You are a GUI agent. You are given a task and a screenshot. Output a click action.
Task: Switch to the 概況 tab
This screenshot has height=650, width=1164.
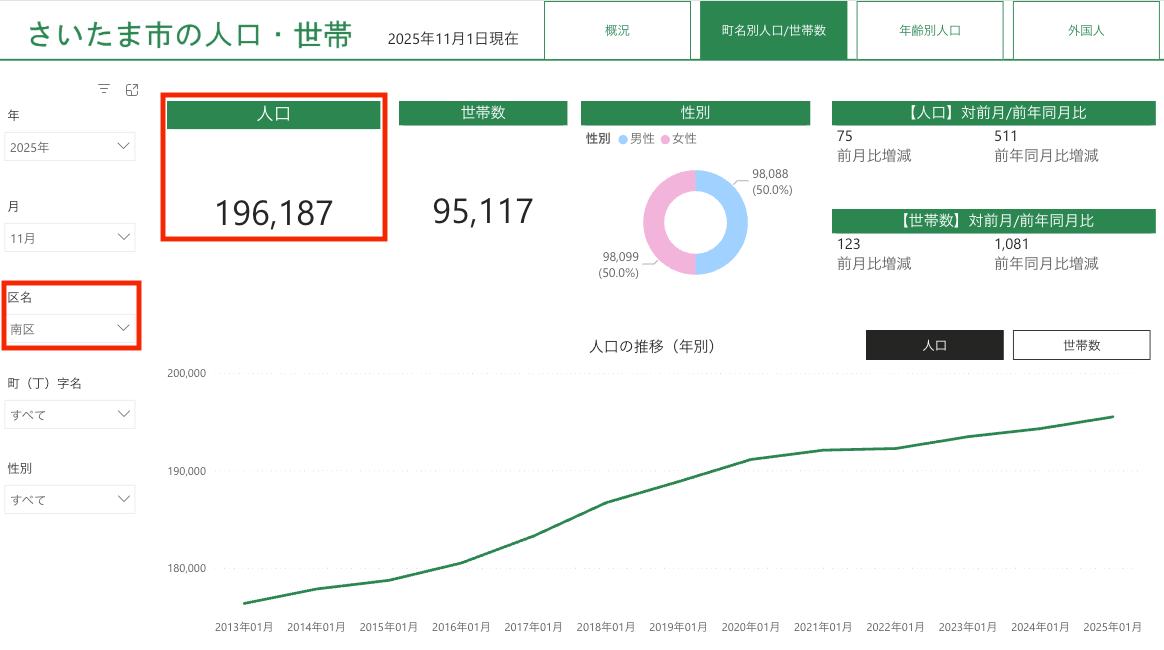click(x=617, y=30)
